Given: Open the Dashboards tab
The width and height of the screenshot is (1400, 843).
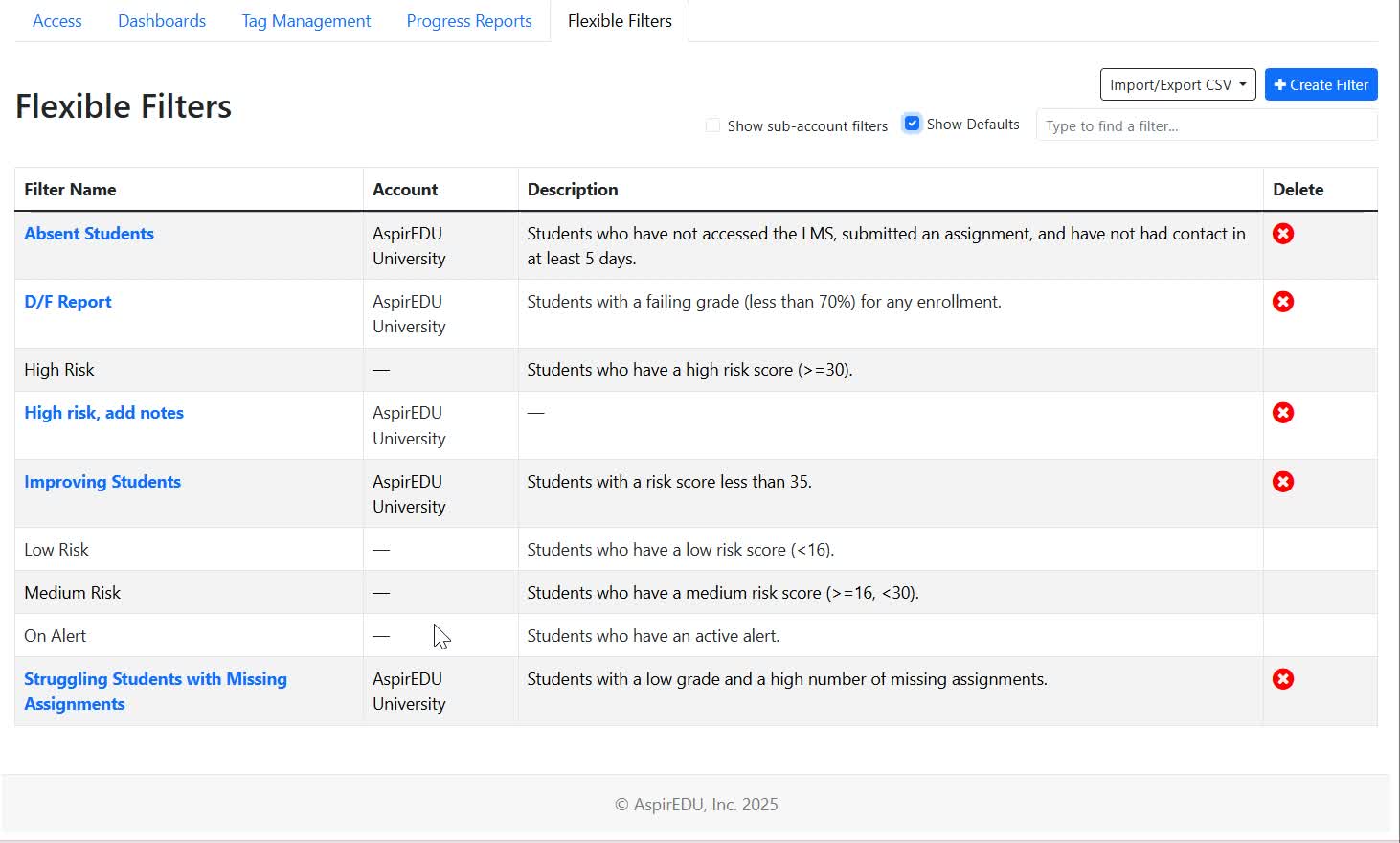Looking at the screenshot, I should click(162, 21).
